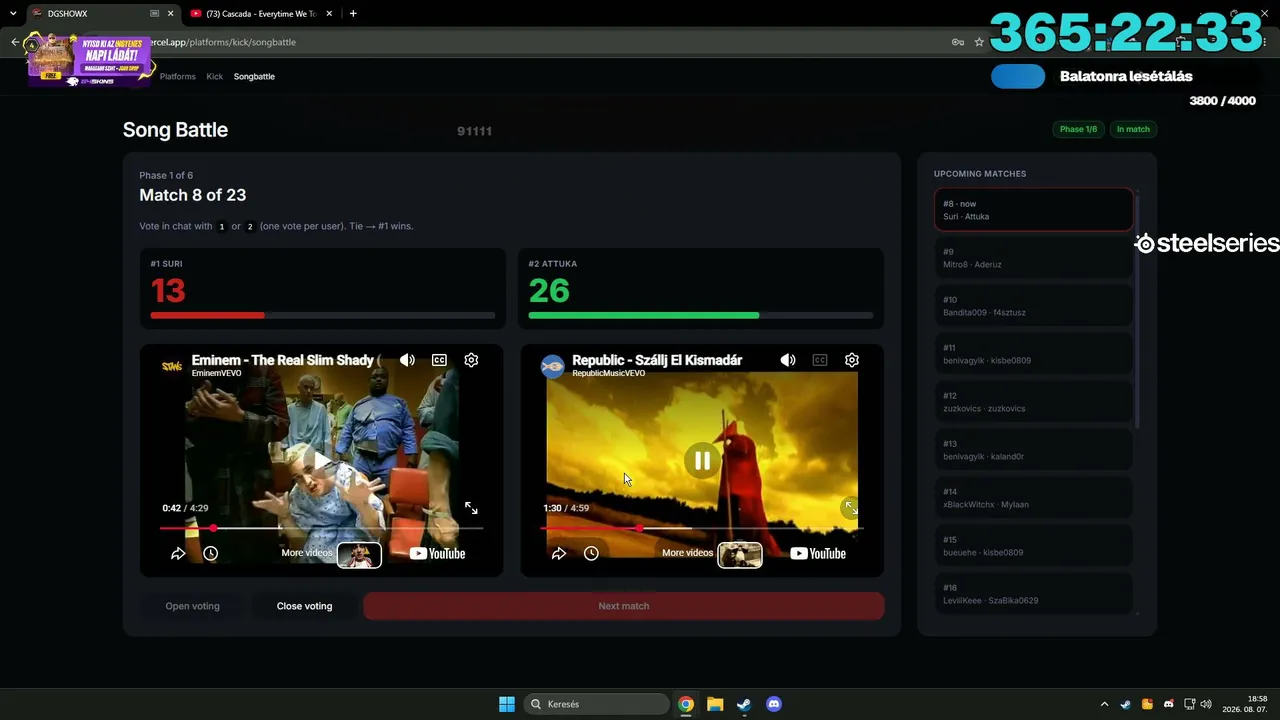Add Republic video to Watch later
Viewport: 1280px width, 720px height.
[x=591, y=553]
